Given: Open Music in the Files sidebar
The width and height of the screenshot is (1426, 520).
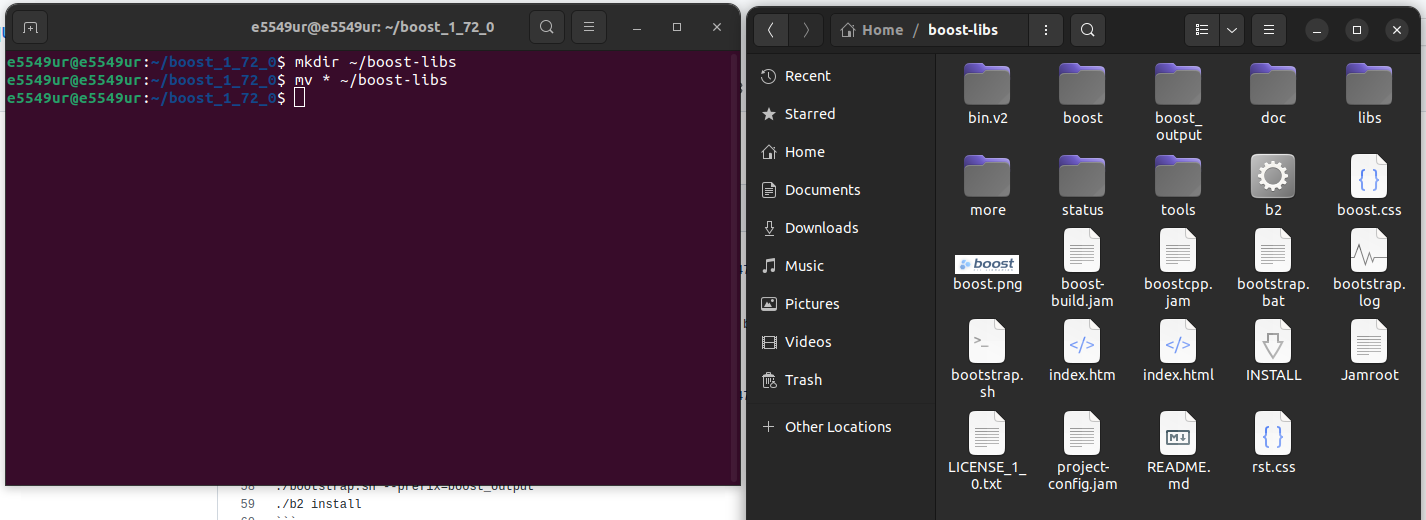Looking at the screenshot, I should [841, 266].
